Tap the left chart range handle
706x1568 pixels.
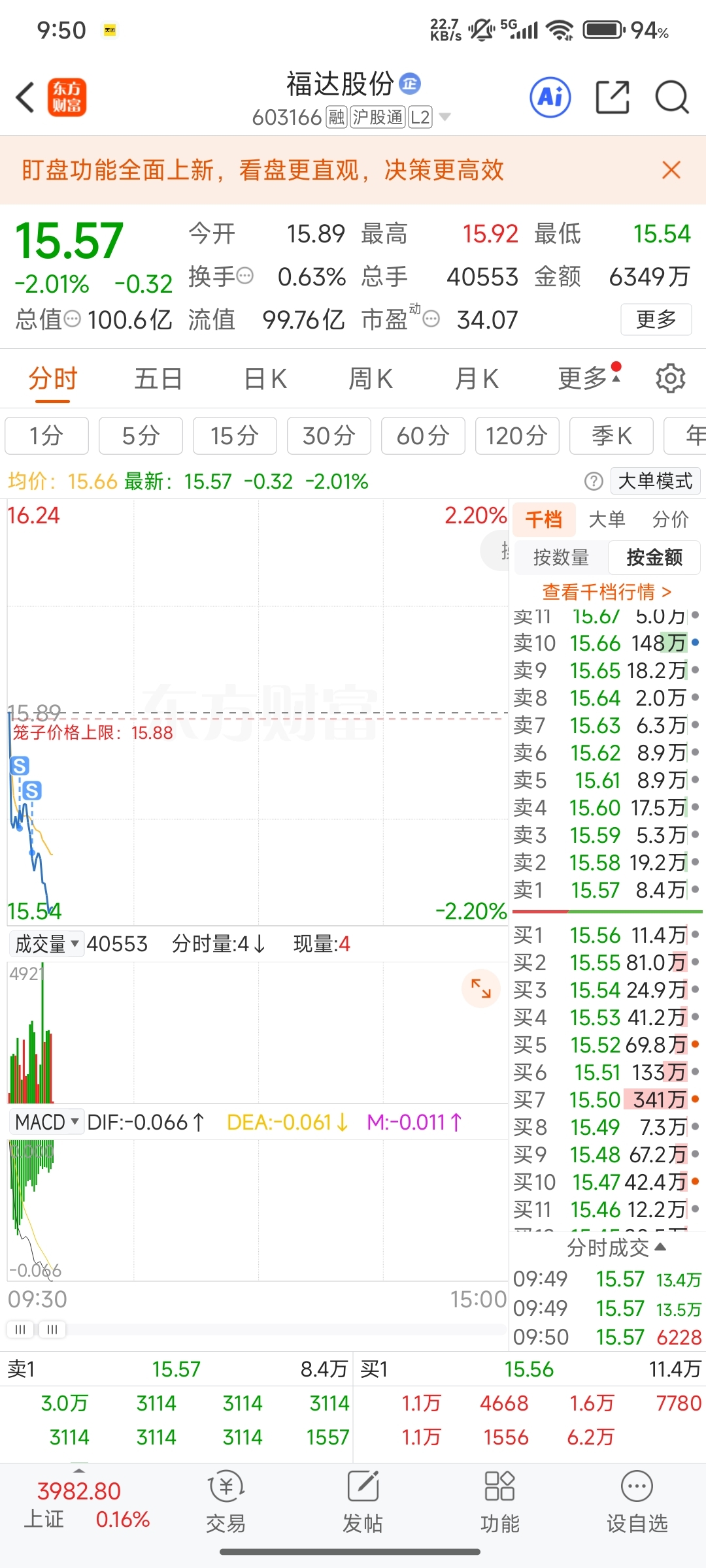tap(20, 1330)
